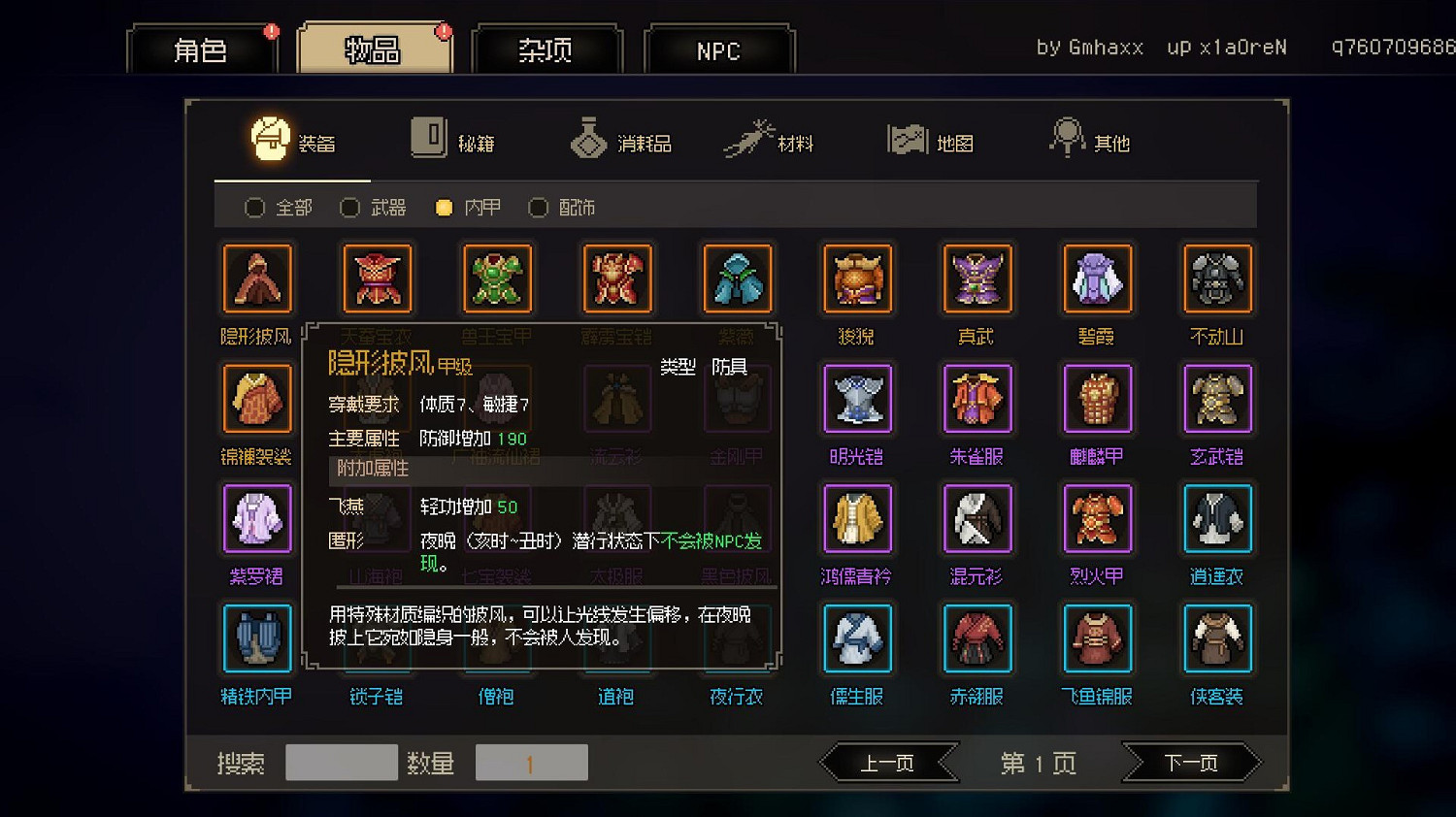Image resolution: width=1456 pixels, height=817 pixels.
Task: Click the 数量 quantity field
Action: coord(532,763)
